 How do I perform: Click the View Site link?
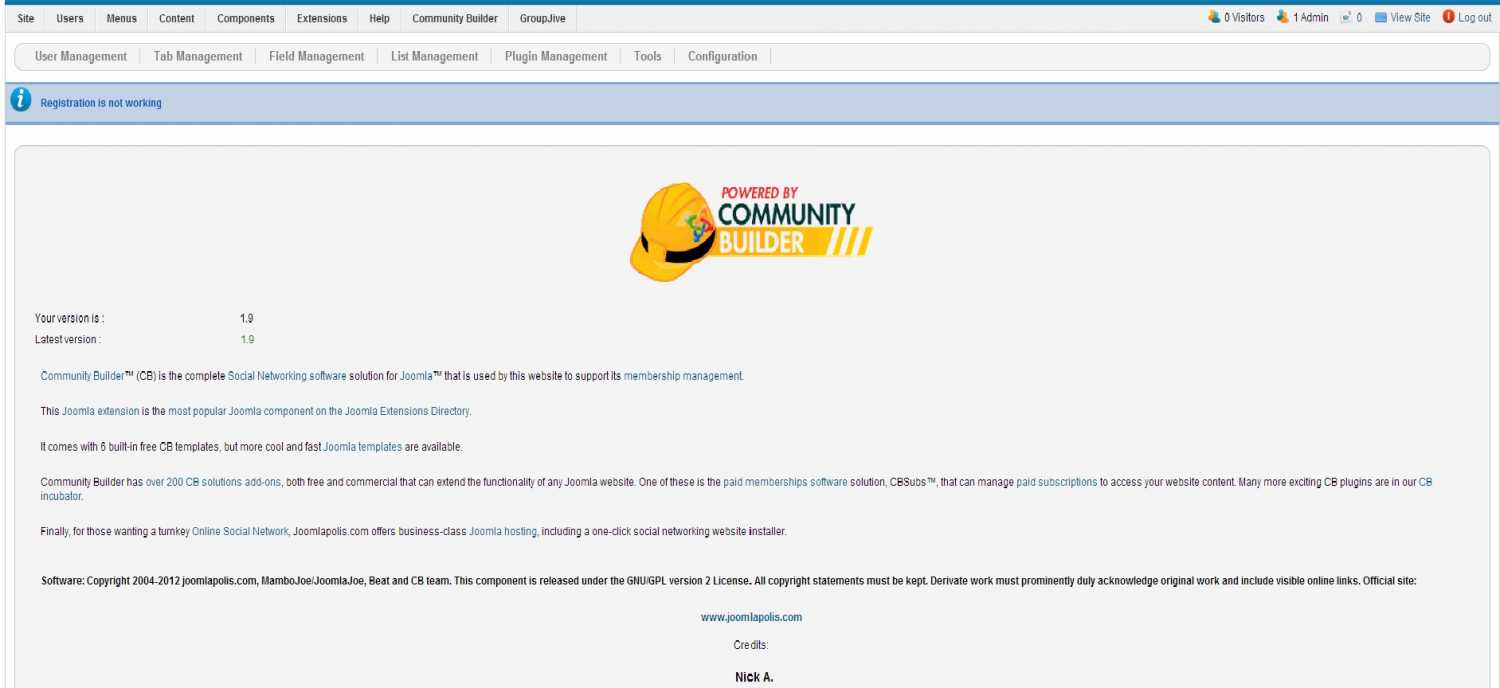coord(1410,17)
